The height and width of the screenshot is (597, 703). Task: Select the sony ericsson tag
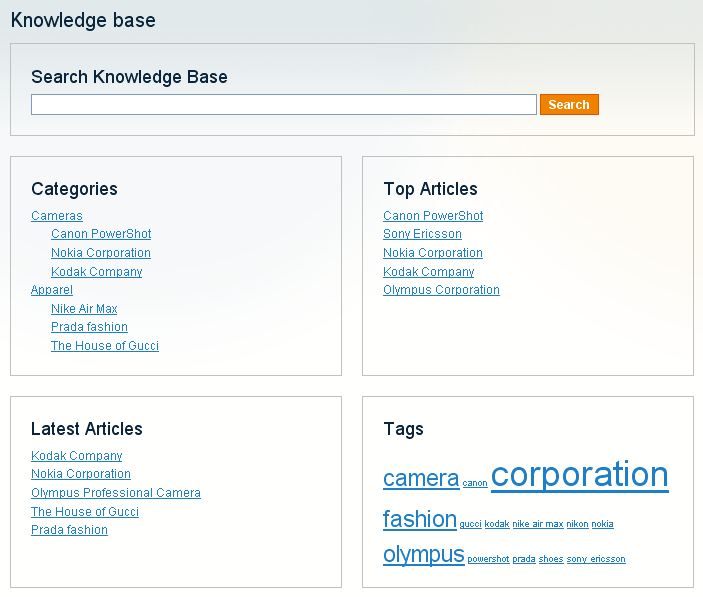pyautogui.click(x=596, y=559)
